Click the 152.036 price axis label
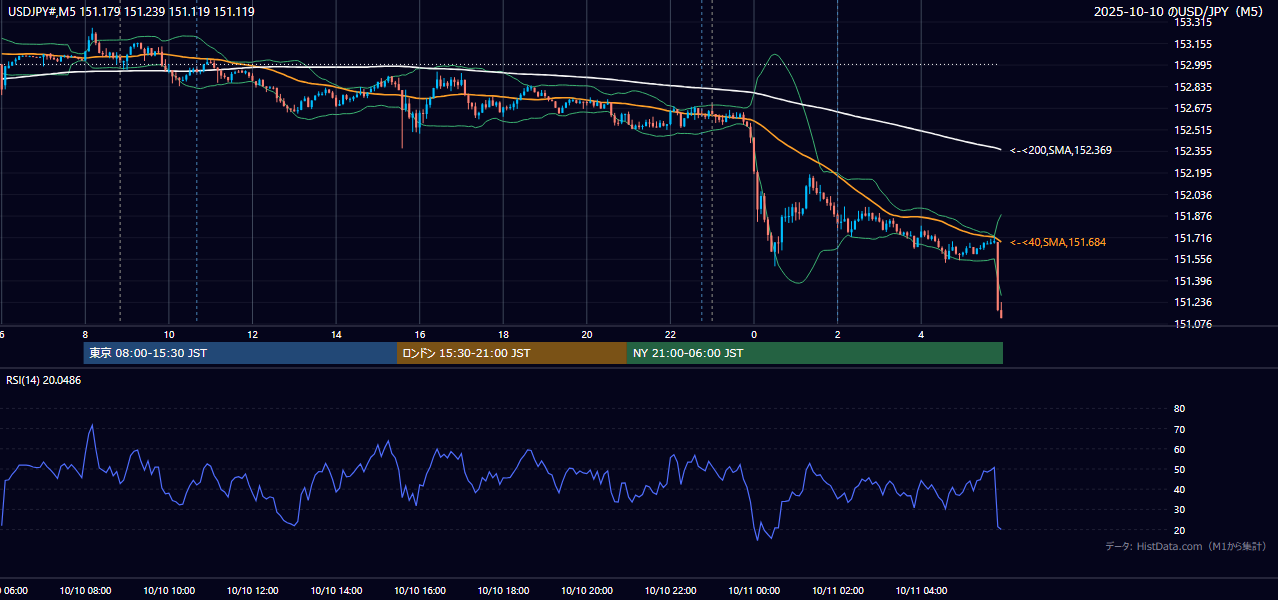This screenshot has height=600, width=1278. (x=1193, y=195)
